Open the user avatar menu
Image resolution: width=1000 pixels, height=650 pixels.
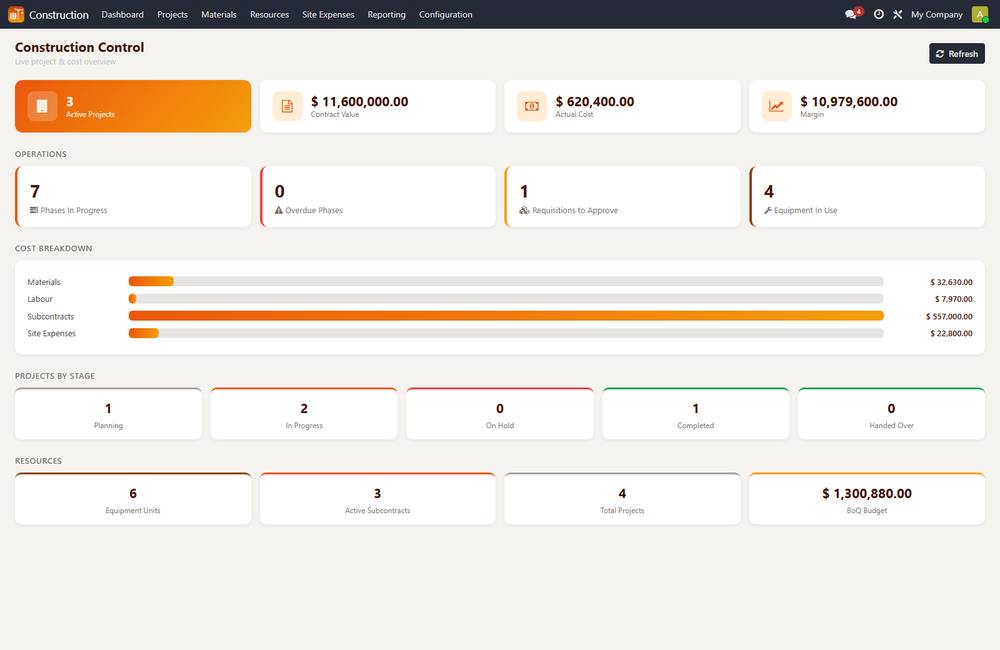coord(980,14)
